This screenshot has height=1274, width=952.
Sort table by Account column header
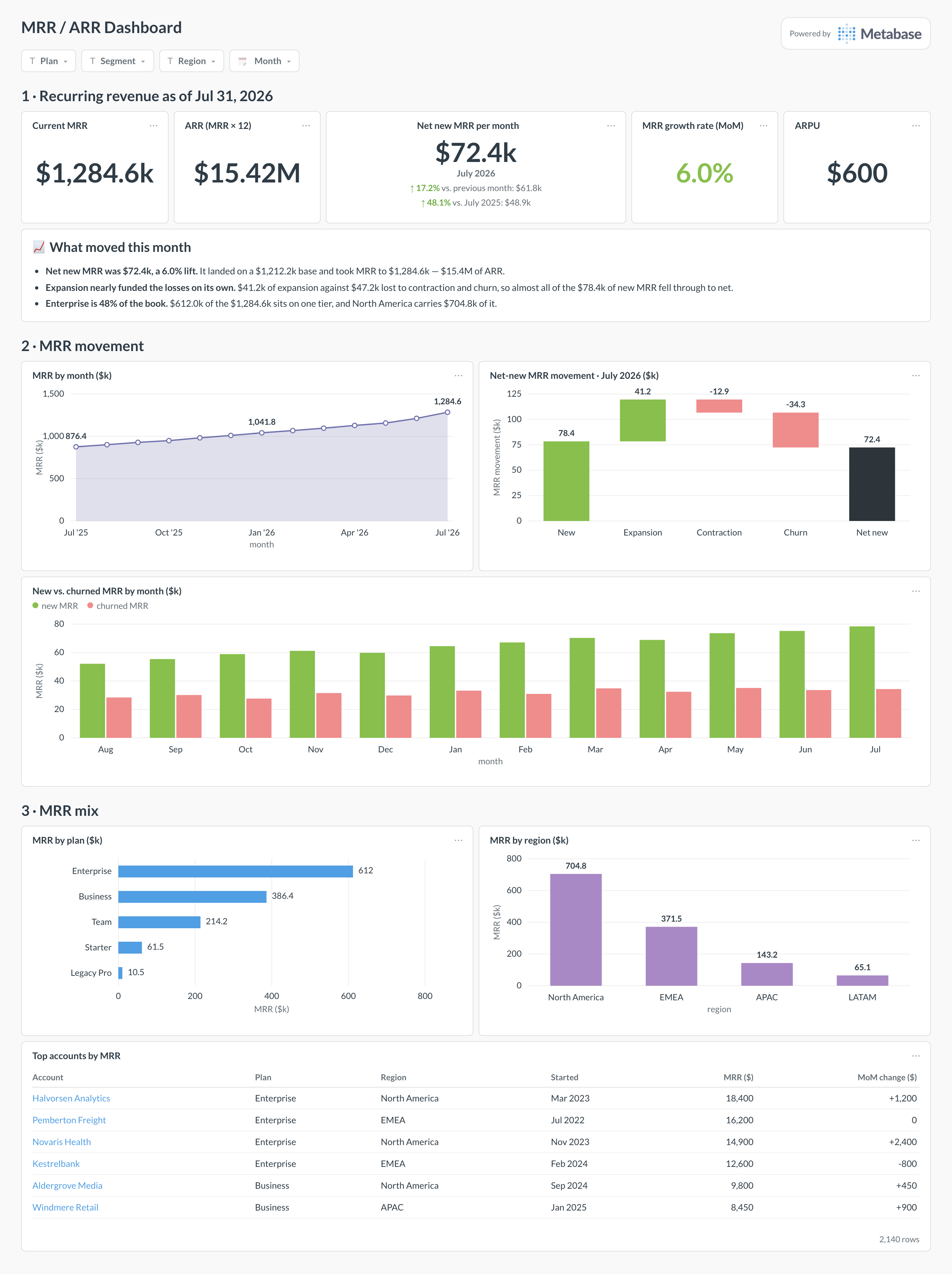pyautogui.click(x=48, y=1078)
